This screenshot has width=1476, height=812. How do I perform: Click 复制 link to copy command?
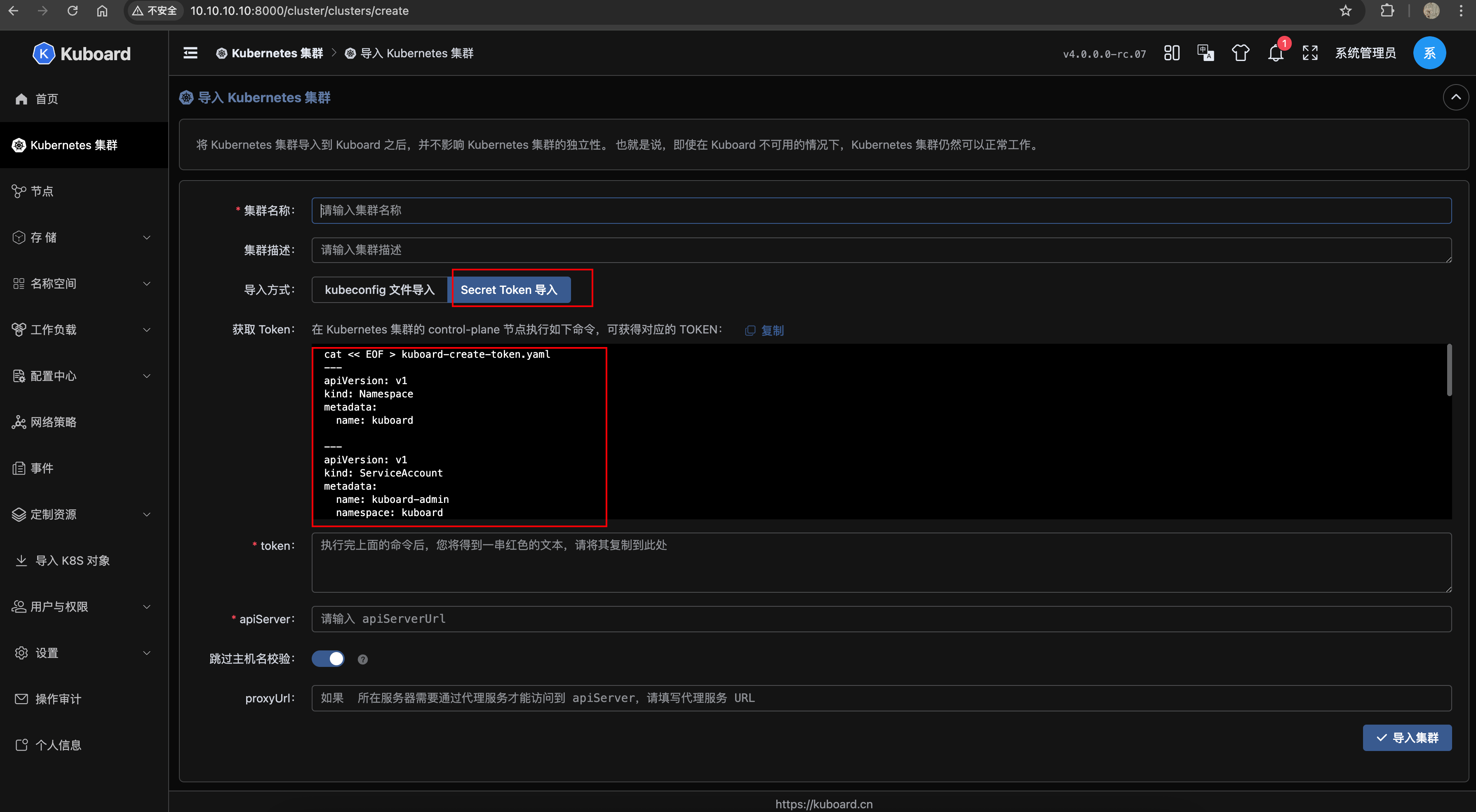click(772, 331)
